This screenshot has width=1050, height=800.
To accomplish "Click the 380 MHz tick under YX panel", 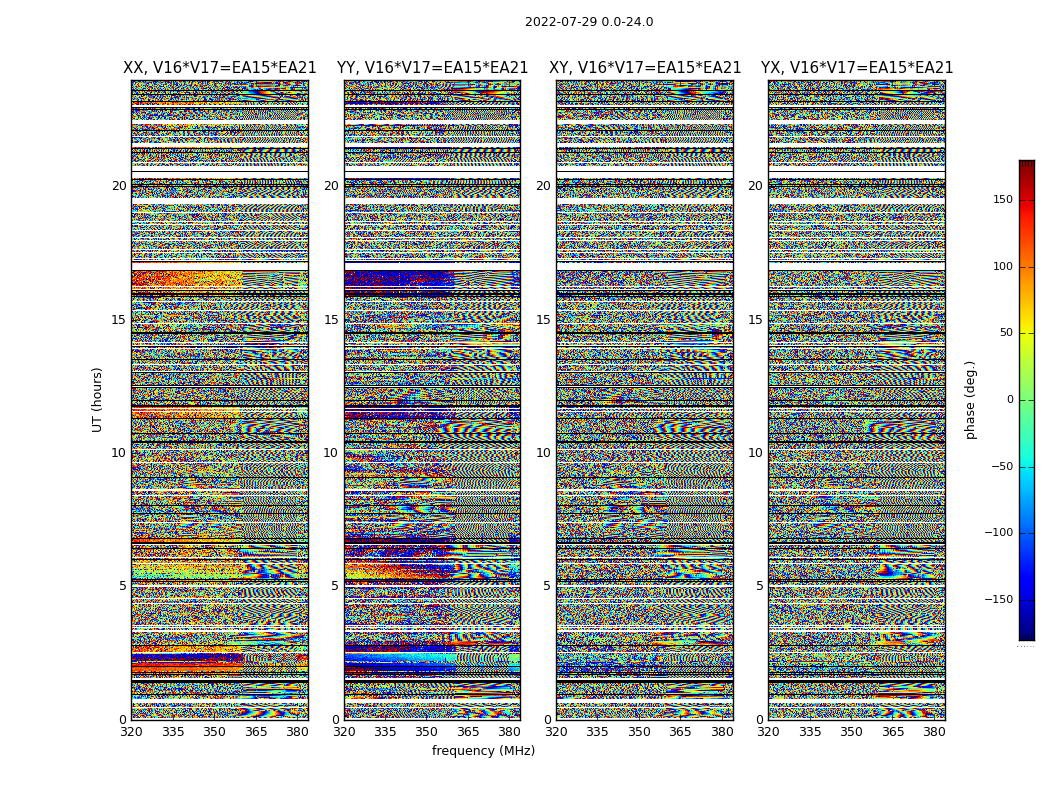I will tap(933, 732).
